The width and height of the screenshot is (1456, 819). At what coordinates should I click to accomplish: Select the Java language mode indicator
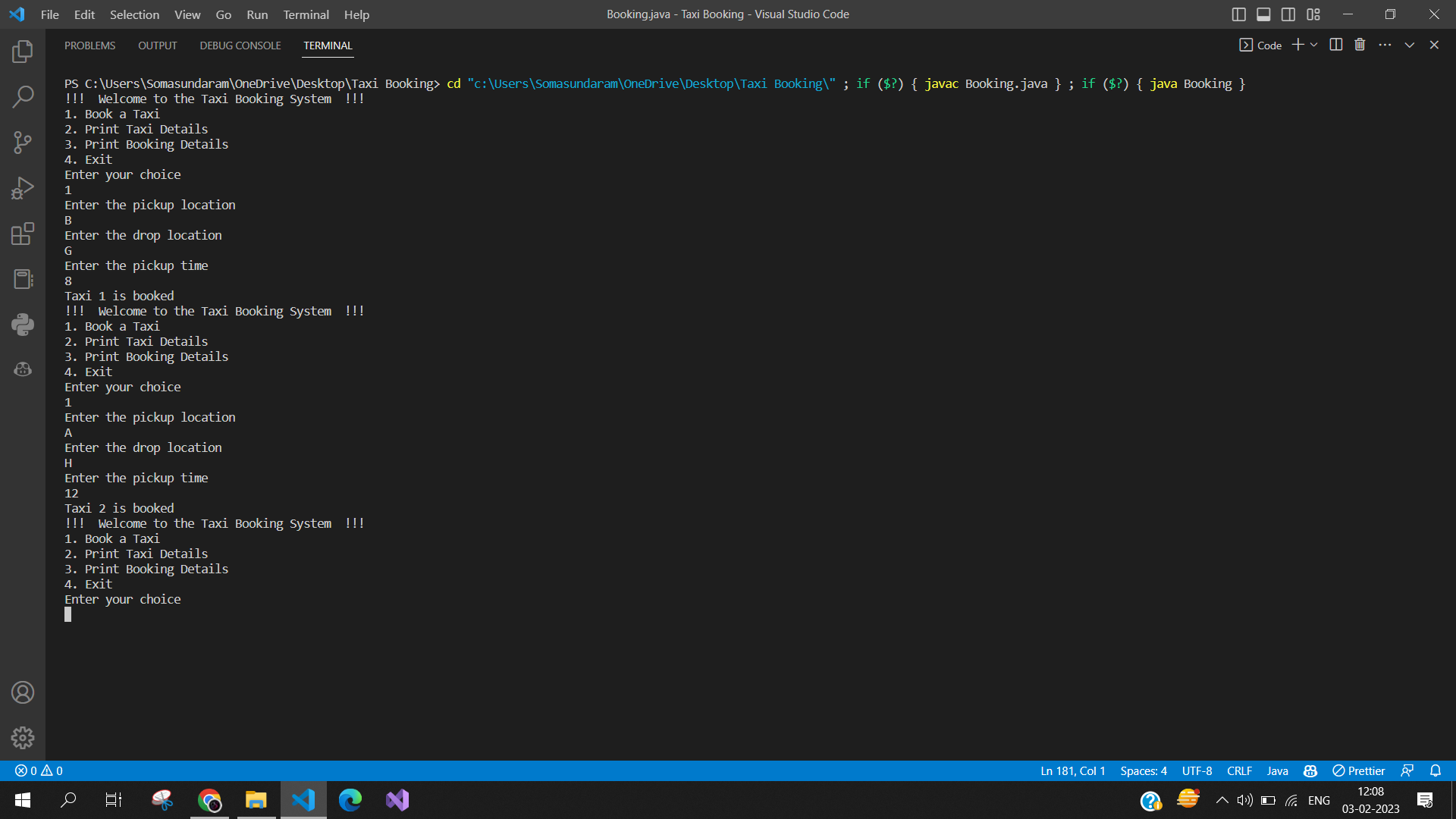1277,770
